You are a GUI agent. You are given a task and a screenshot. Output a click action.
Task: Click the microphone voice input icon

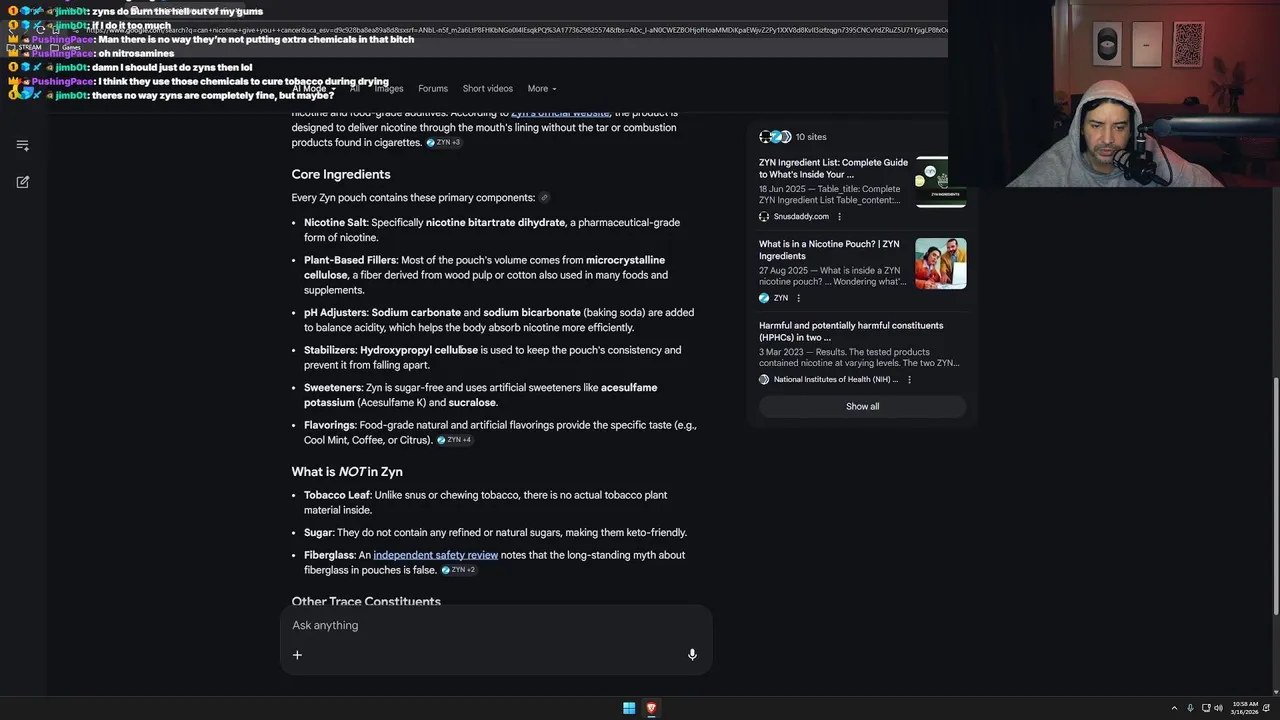(692, 655)
